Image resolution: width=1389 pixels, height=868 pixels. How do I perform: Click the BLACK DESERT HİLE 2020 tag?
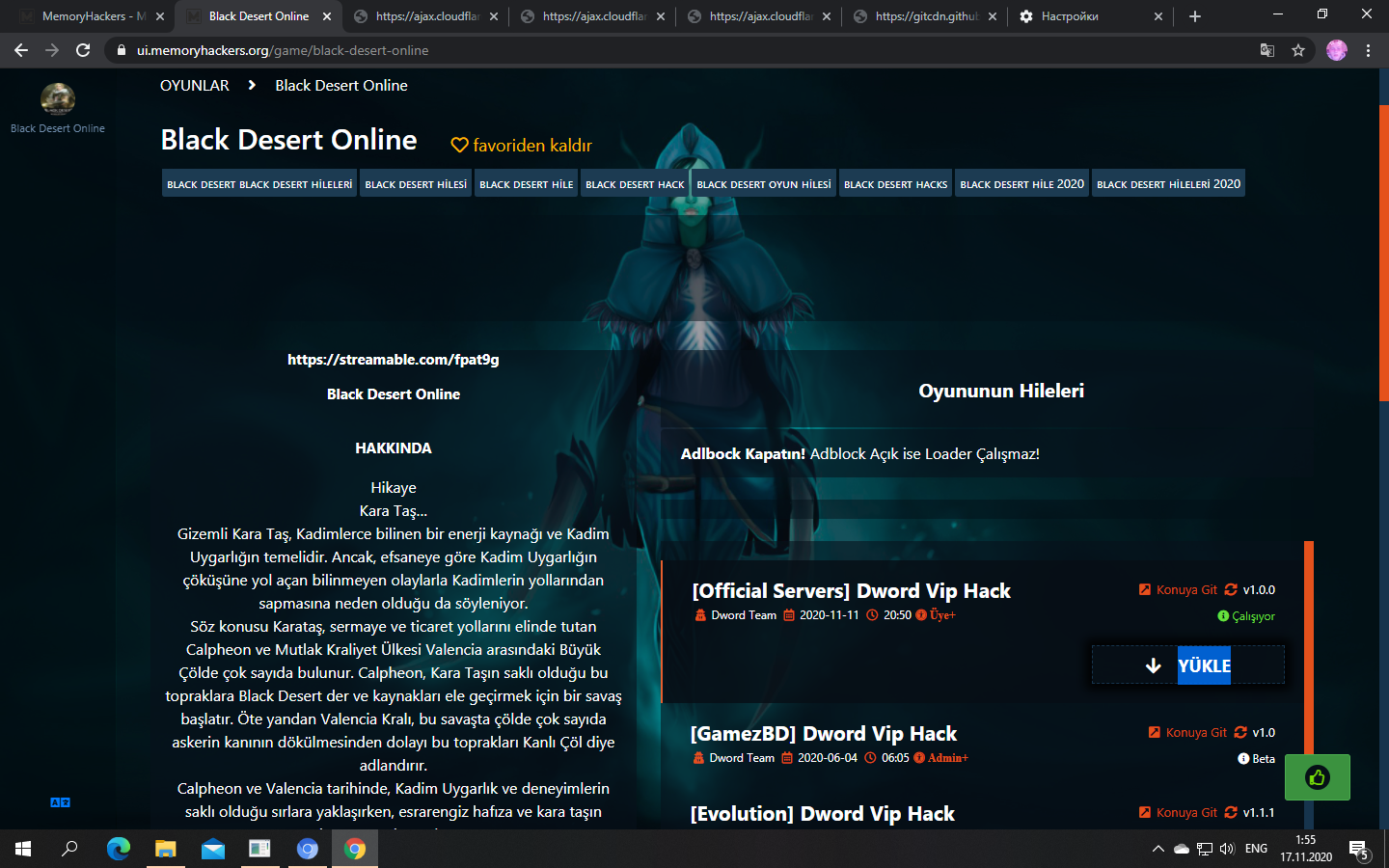pyautogui.click(x=1022, y=183)
